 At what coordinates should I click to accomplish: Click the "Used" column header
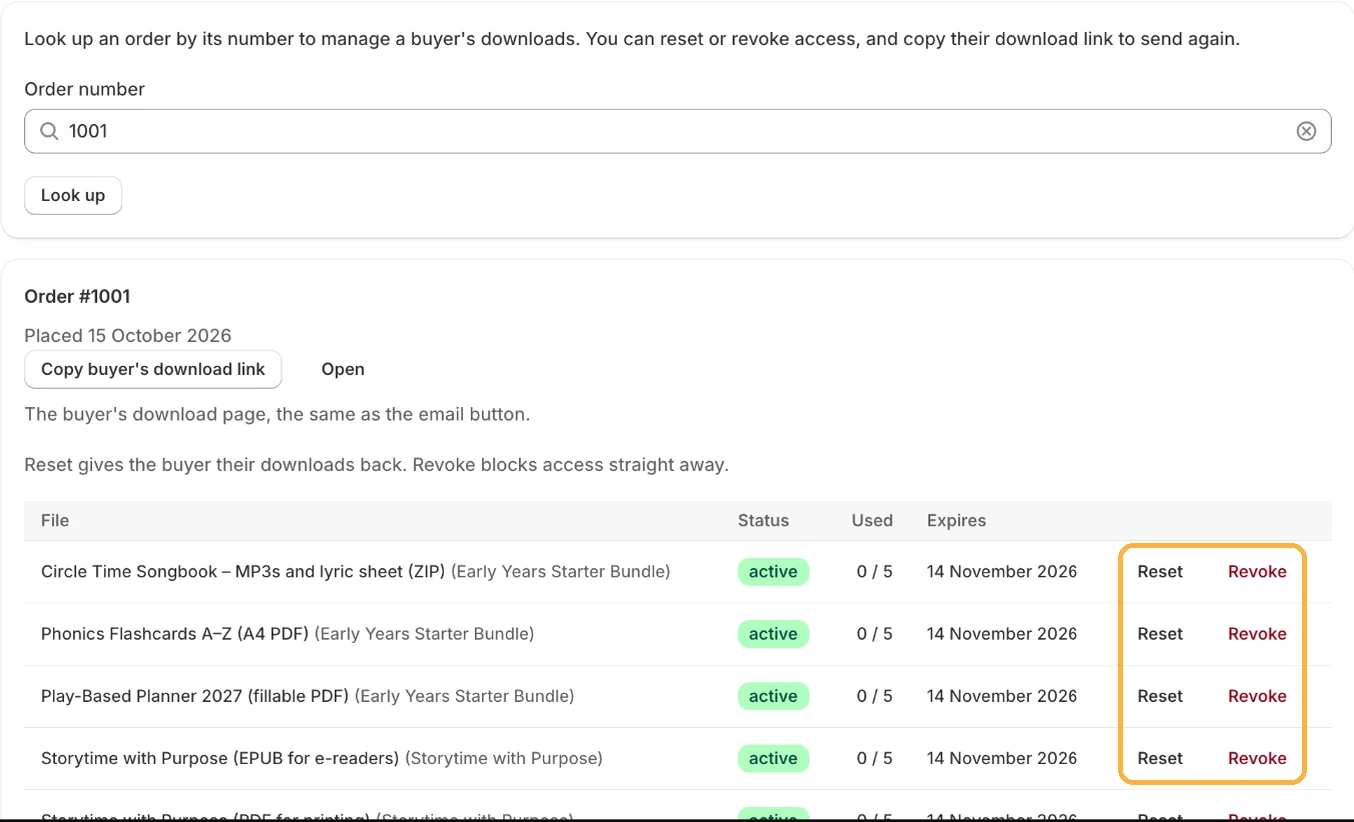point(872,520)
